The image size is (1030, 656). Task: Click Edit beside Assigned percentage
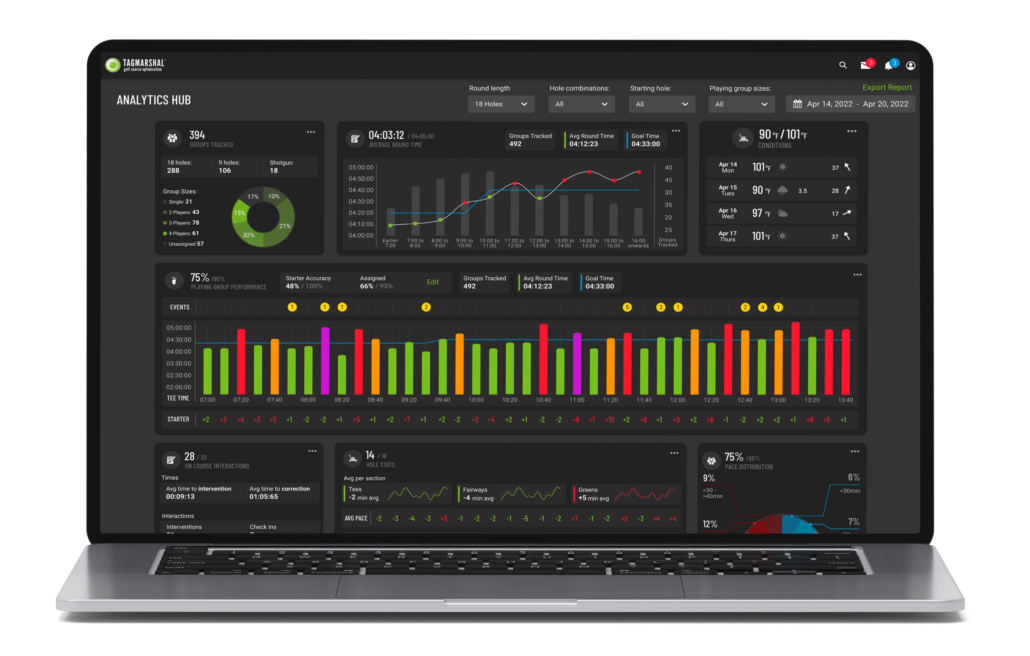tap(433, 283)
